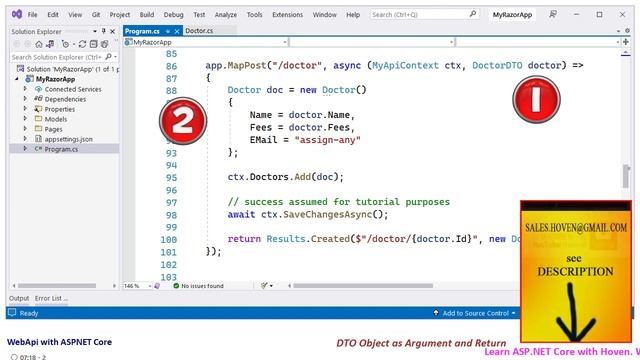
Task: Click the Properties folder icon
Action: (x=38, y=109)
